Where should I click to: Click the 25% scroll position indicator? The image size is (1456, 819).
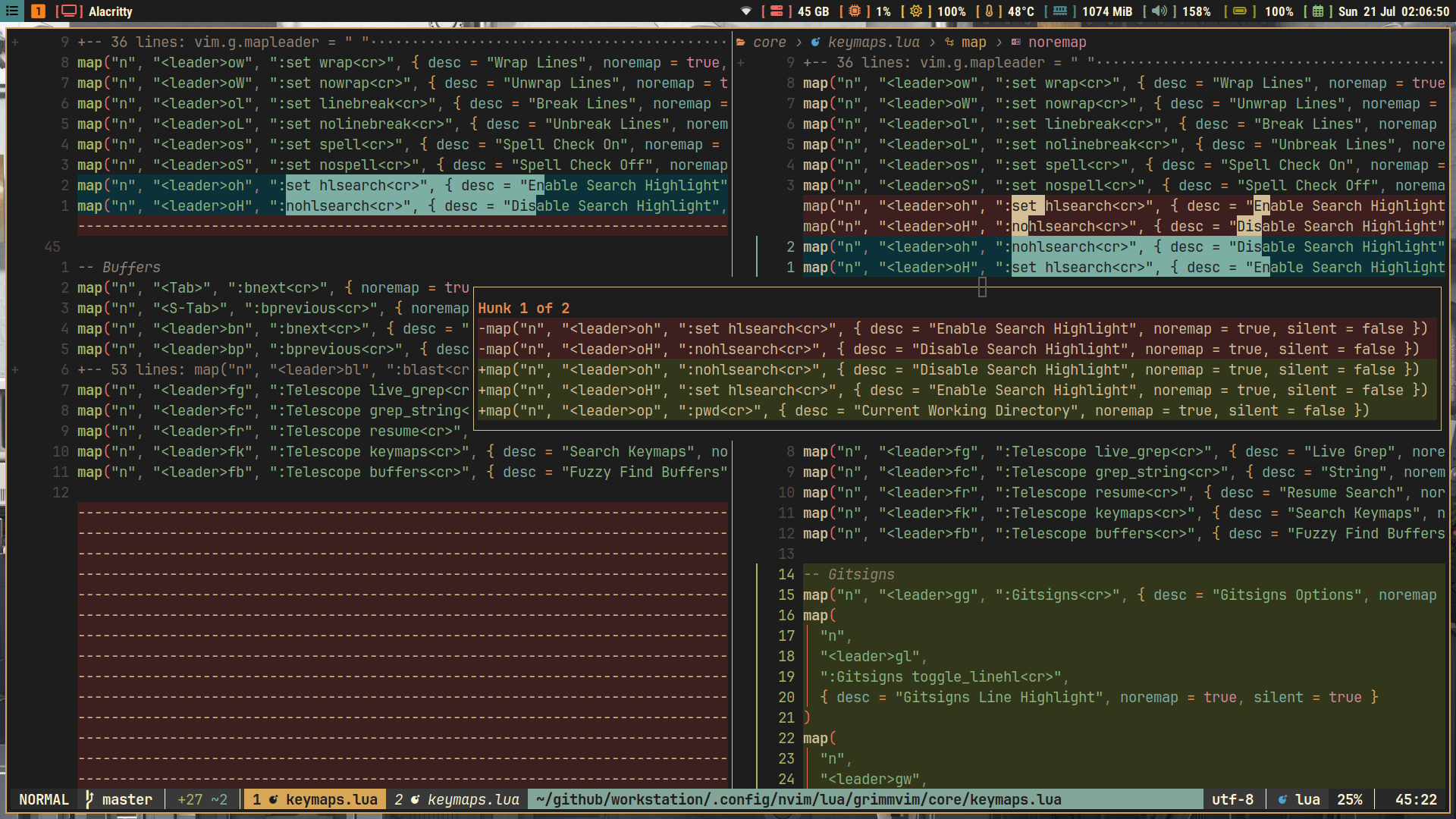[1349, 799]
